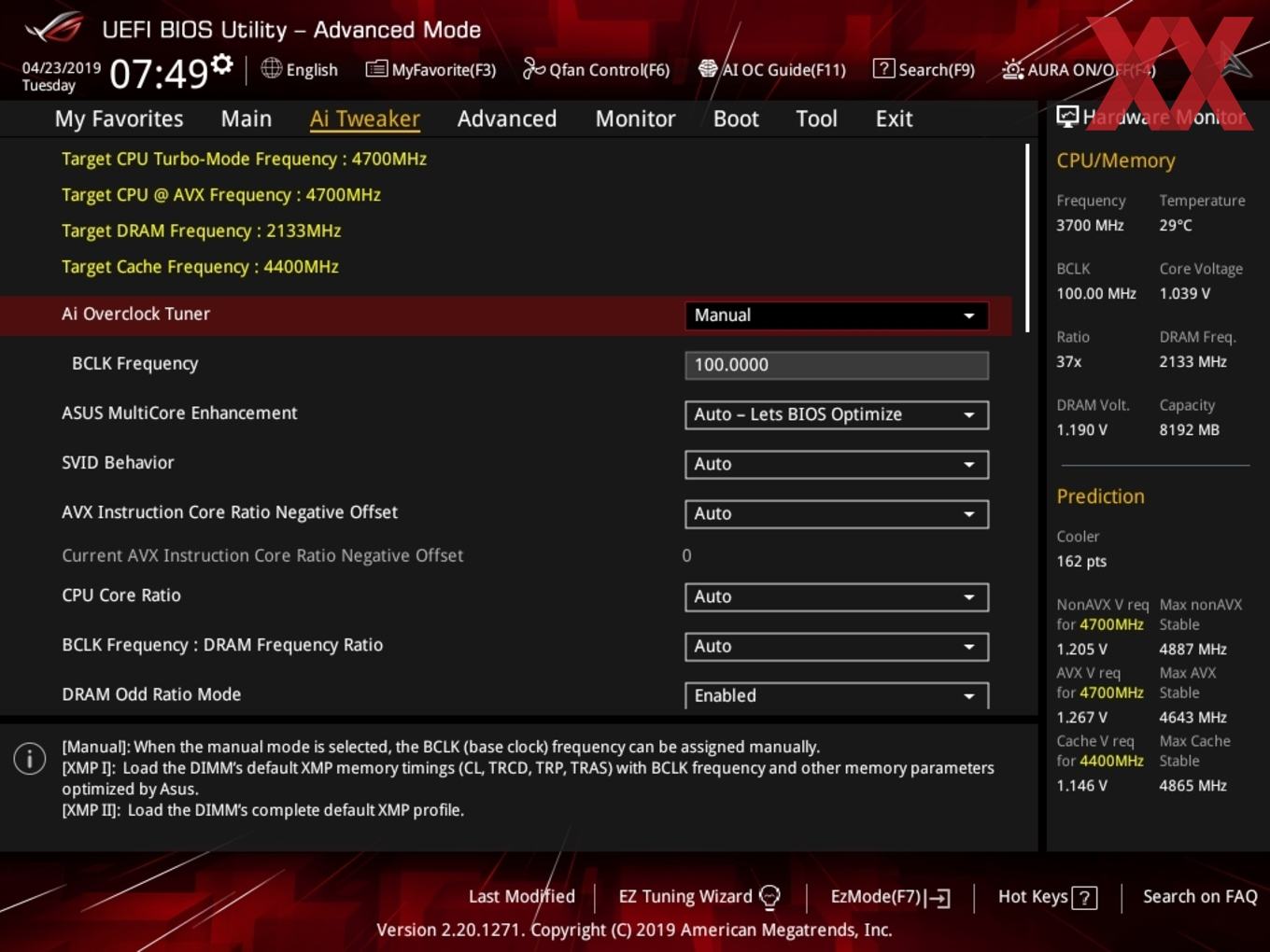Click Target CPU @ AVX Frequency : 4700MHz
This screenshot has width=1270, height=952.
(221, 195)
